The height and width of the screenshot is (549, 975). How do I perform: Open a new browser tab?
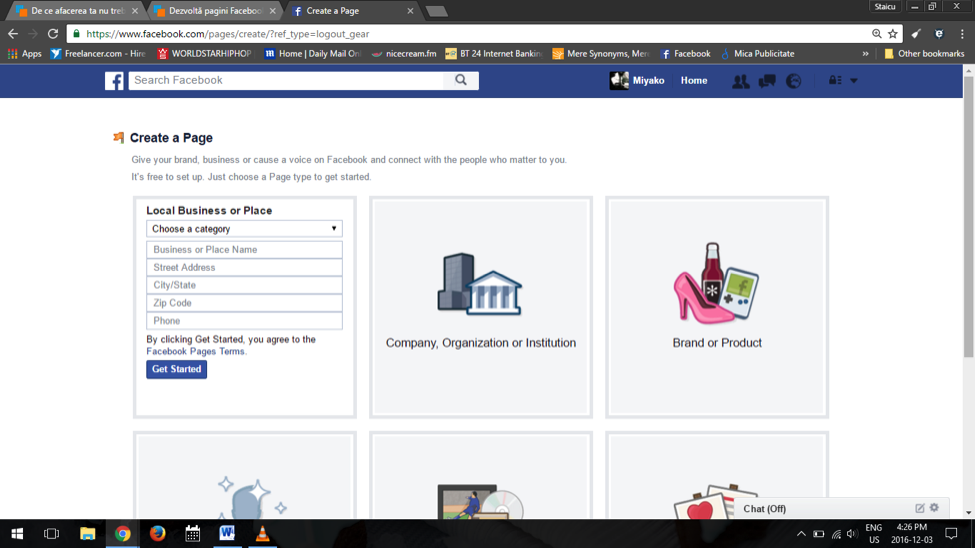[437, 11]
